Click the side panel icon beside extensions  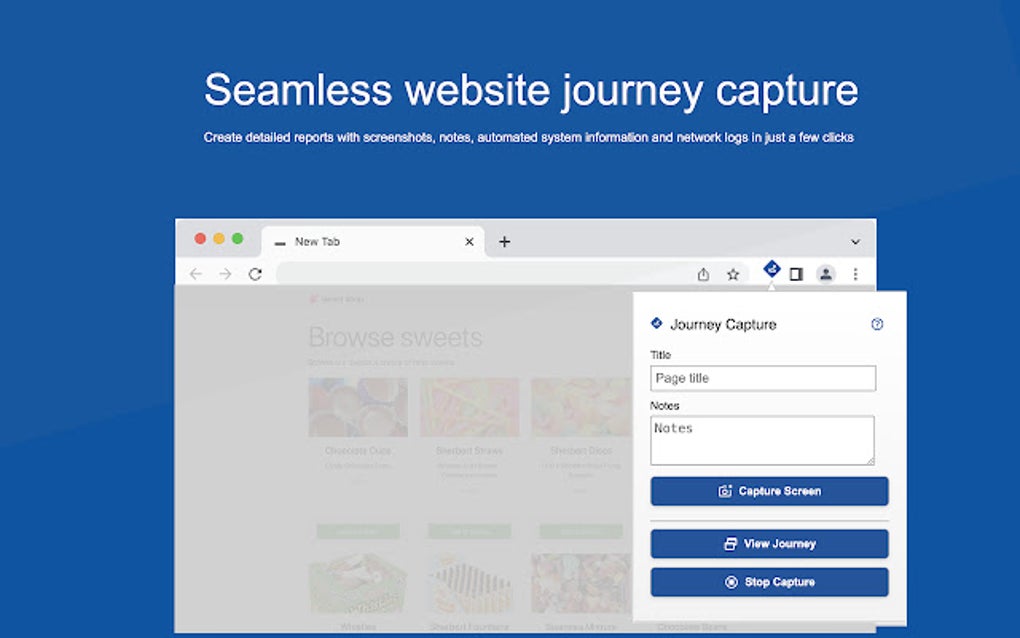[796, 273]
